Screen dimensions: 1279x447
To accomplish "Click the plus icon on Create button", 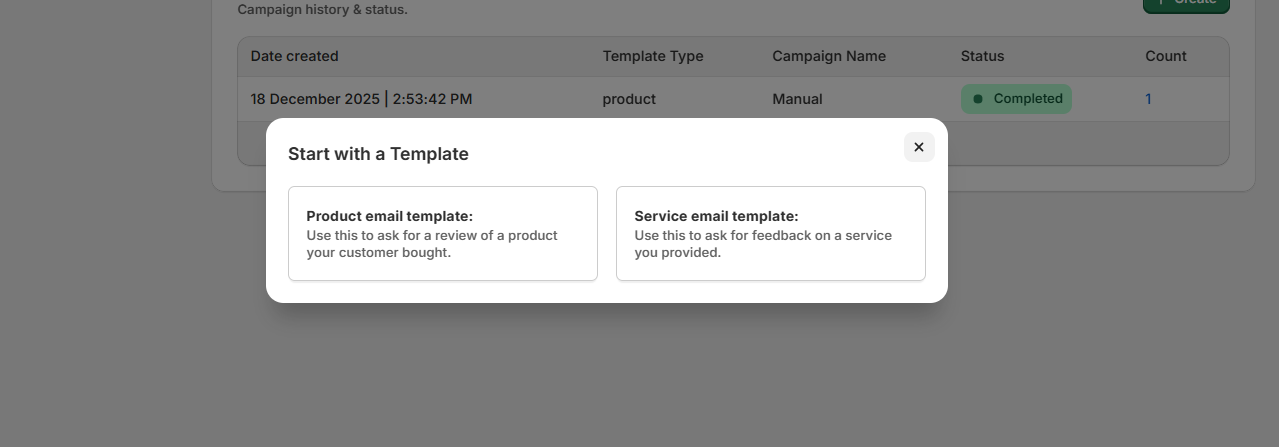I will [x=1160, y=3].
